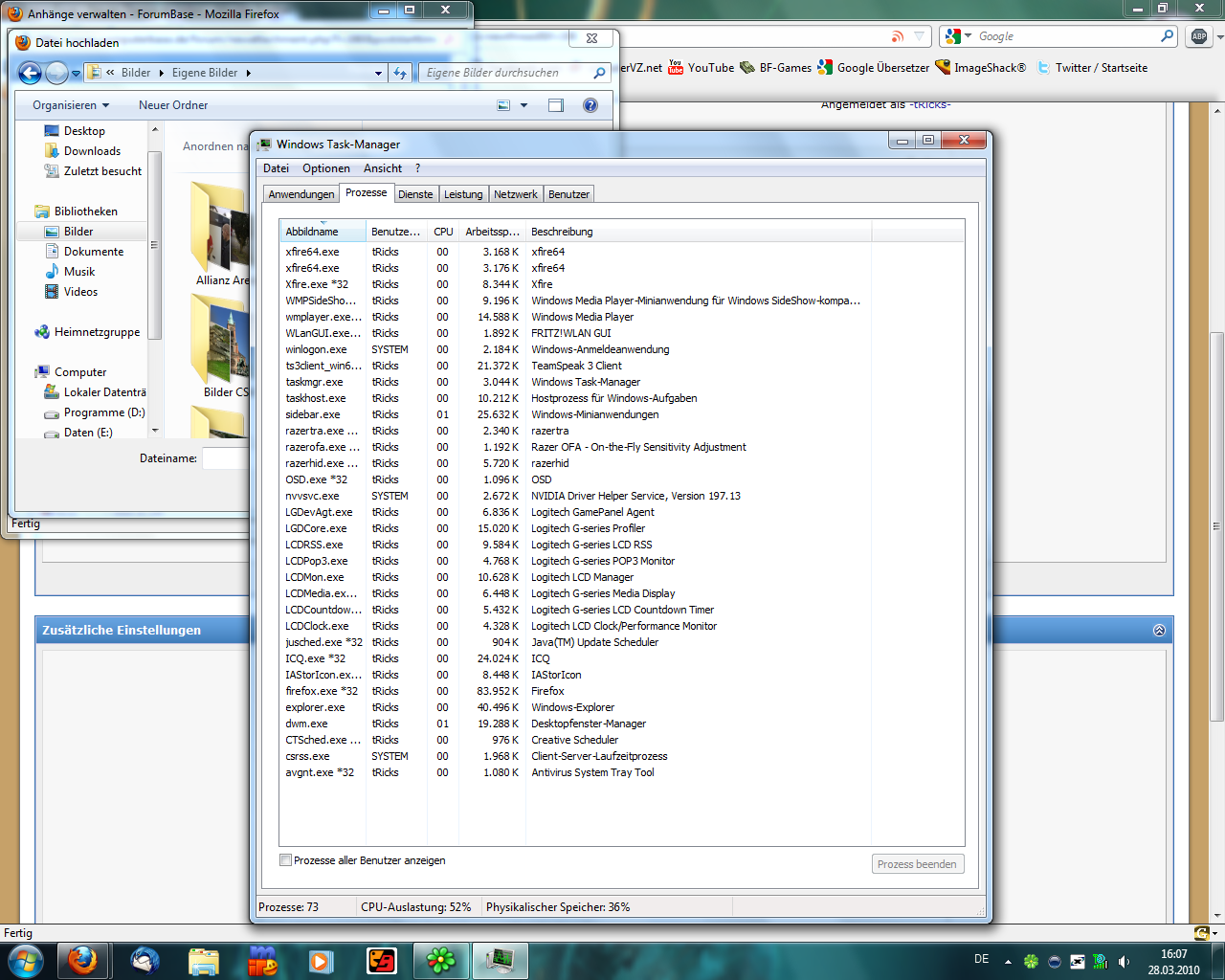Screen dimensions: 1225x980
Task: Click Neuer Ordner in the upload dialog
Action: coord(173,105)
